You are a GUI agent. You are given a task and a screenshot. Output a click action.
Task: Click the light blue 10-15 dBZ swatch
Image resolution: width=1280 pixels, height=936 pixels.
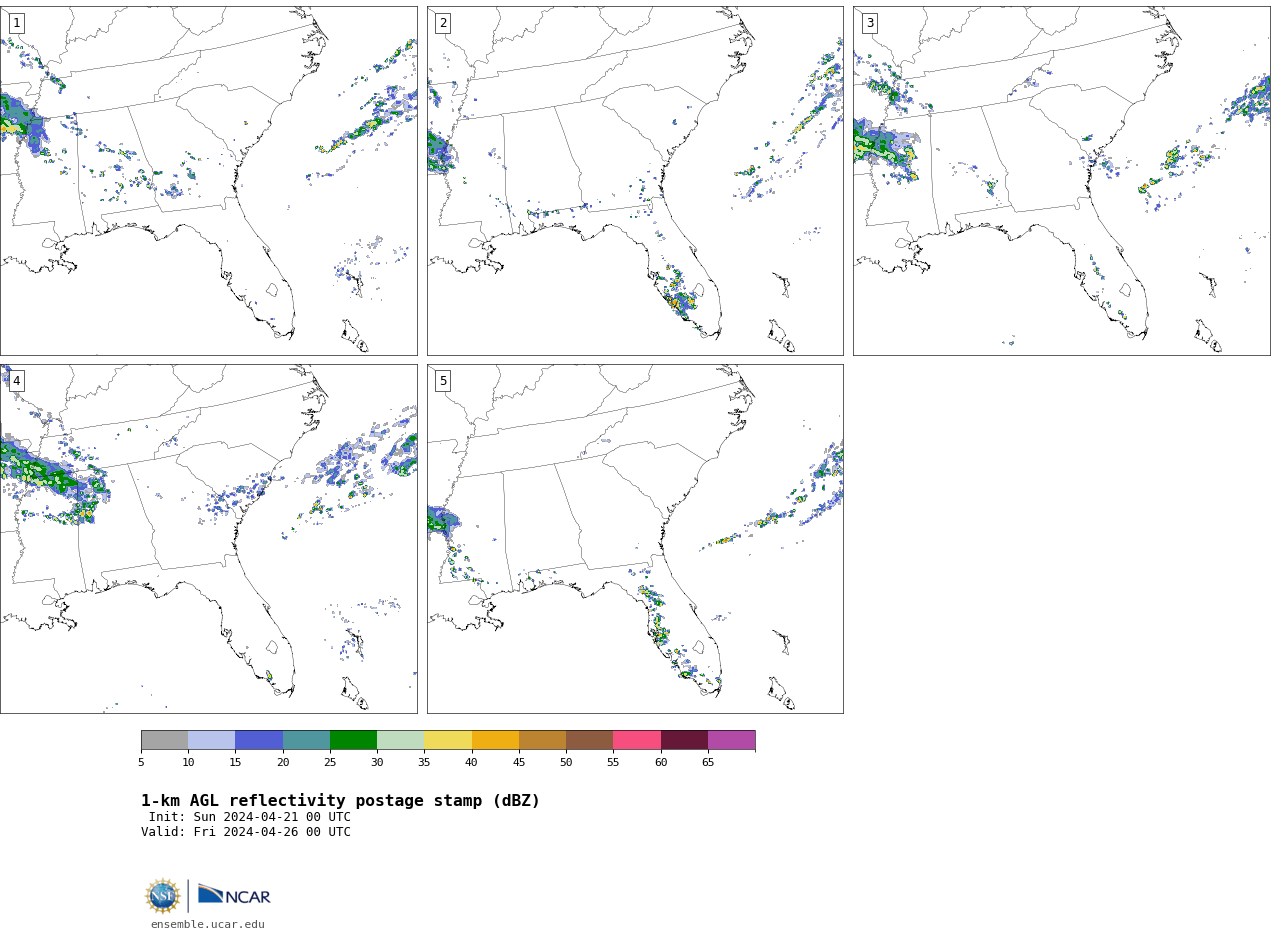pos(211,740)
